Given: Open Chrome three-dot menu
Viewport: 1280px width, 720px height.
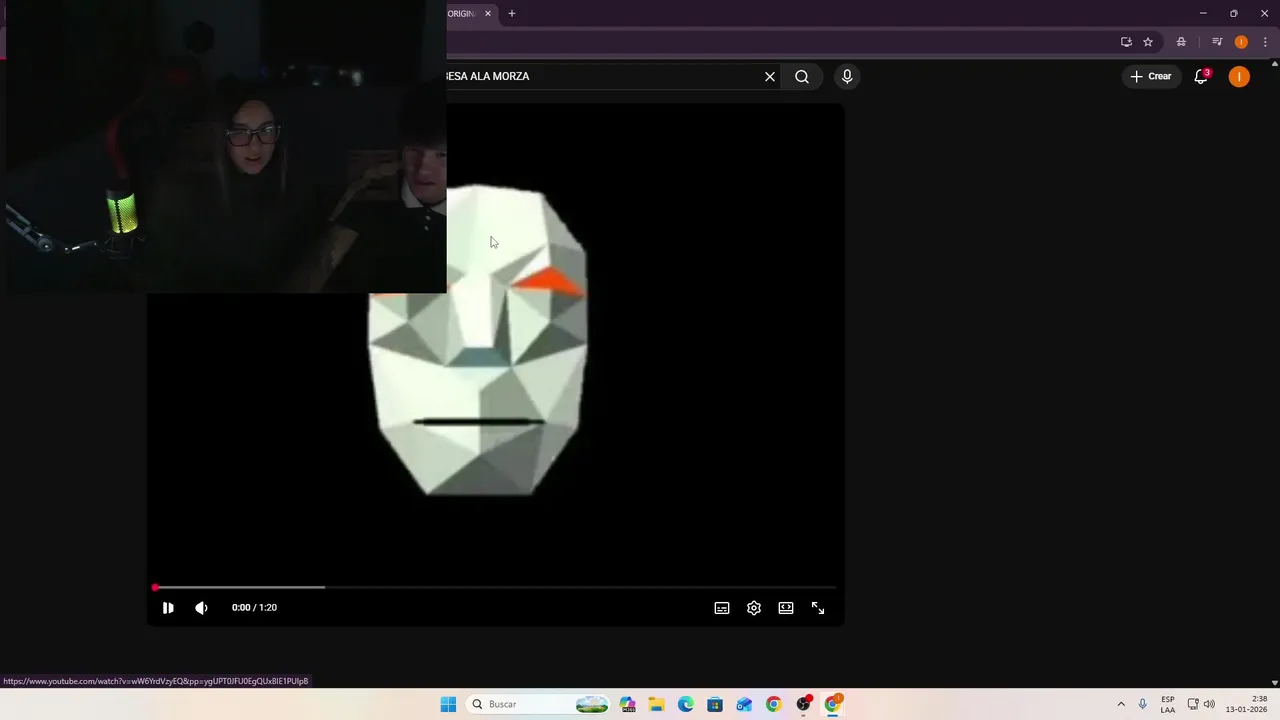Looking at the screenshot, I should 1265,42.
